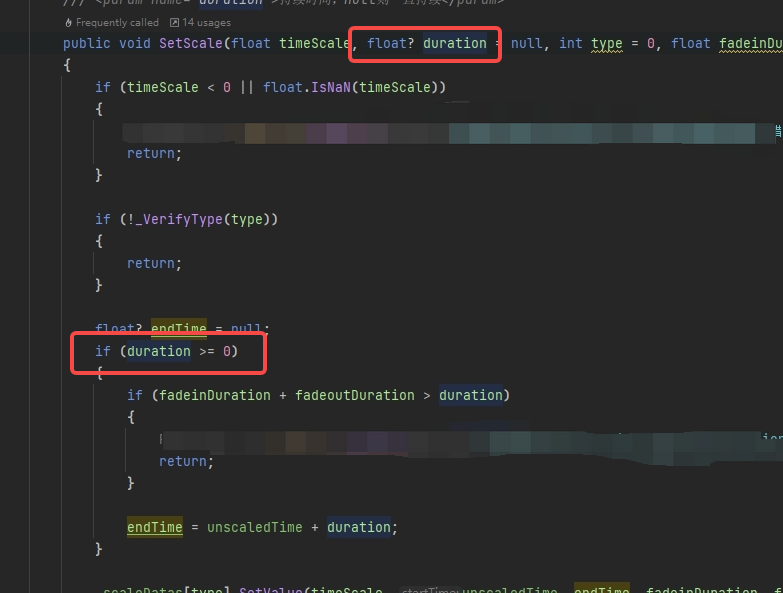Click the _VerifyType method call

[179, 219]
